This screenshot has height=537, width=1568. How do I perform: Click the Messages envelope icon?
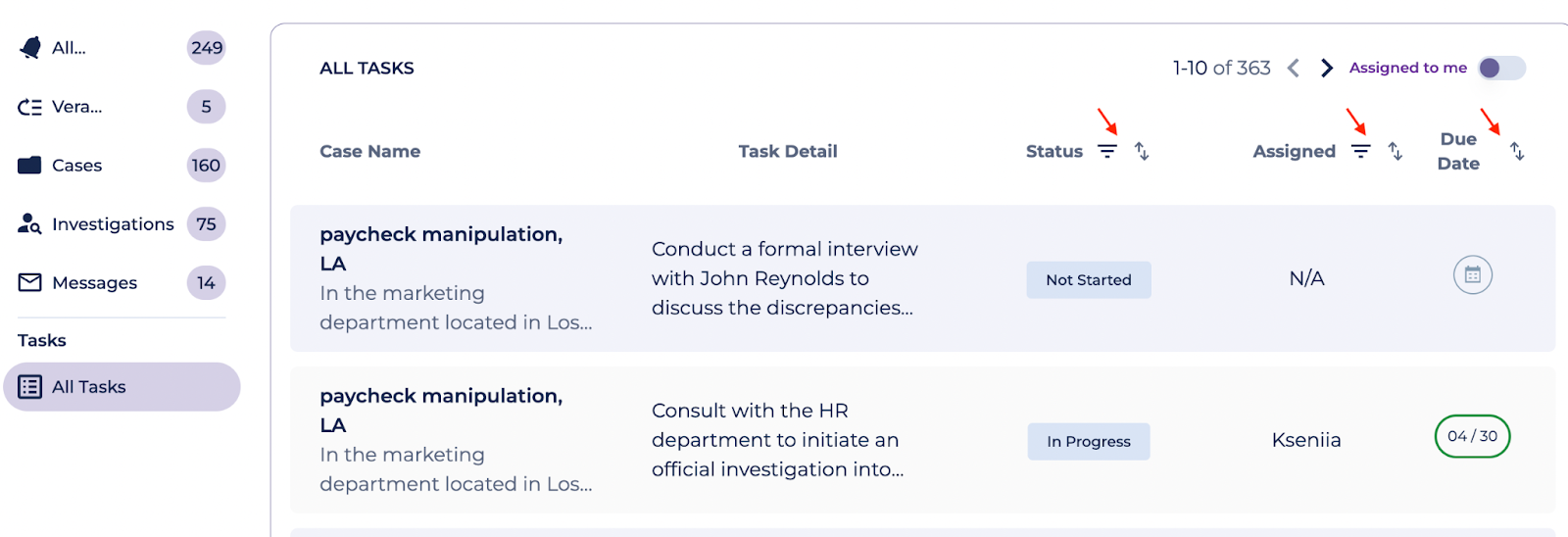30,283
